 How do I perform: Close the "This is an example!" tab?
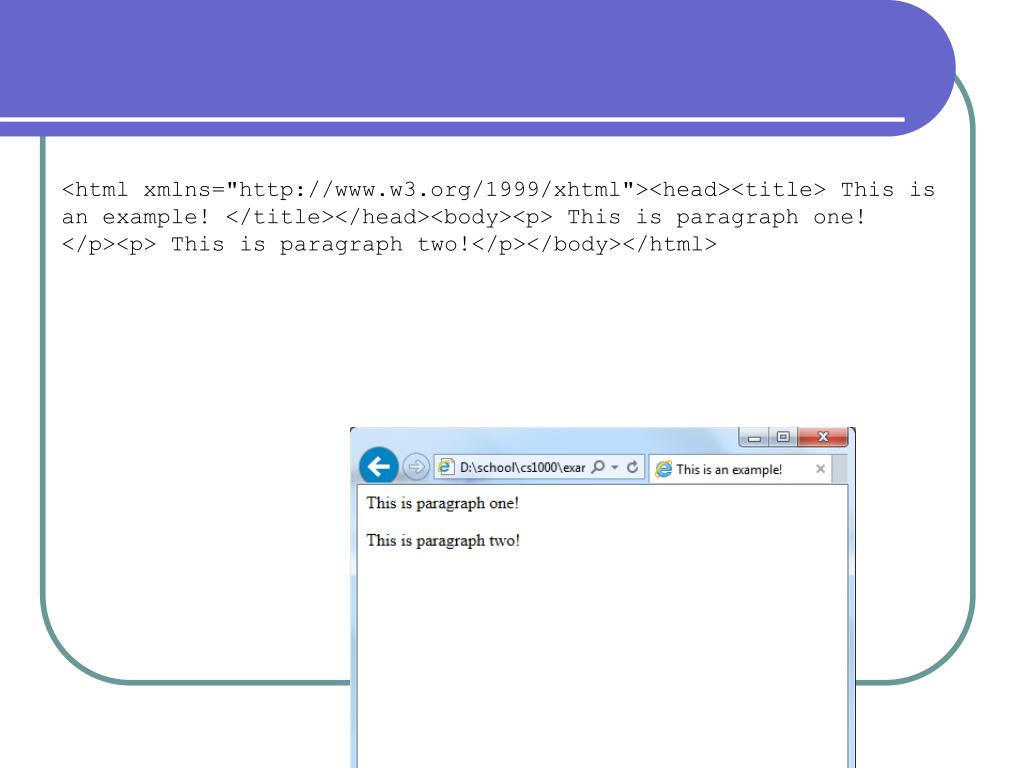click(820, 468)
